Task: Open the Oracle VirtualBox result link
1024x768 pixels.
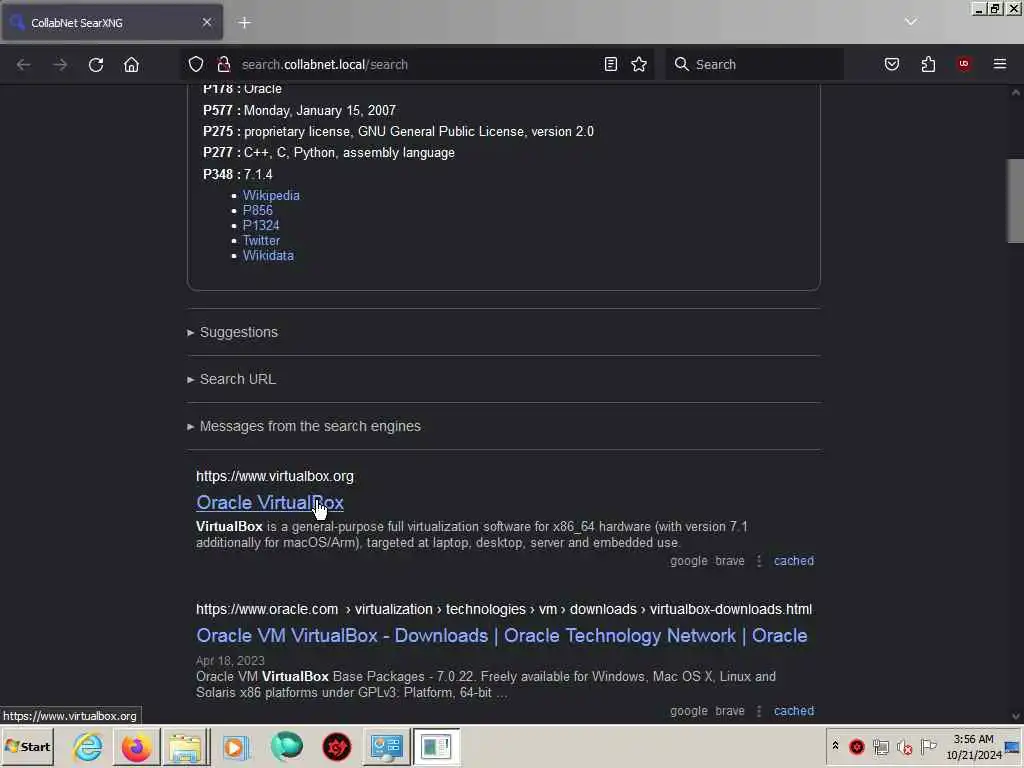Action: coord(270,503)
